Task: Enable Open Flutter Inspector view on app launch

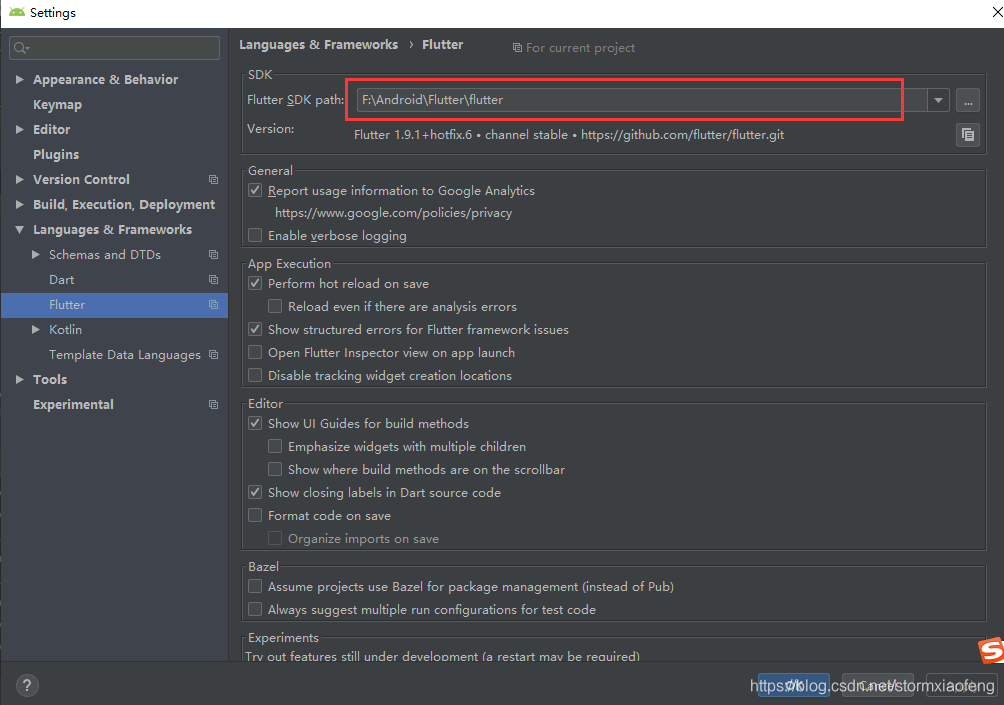Action: [x=255, y=352]
